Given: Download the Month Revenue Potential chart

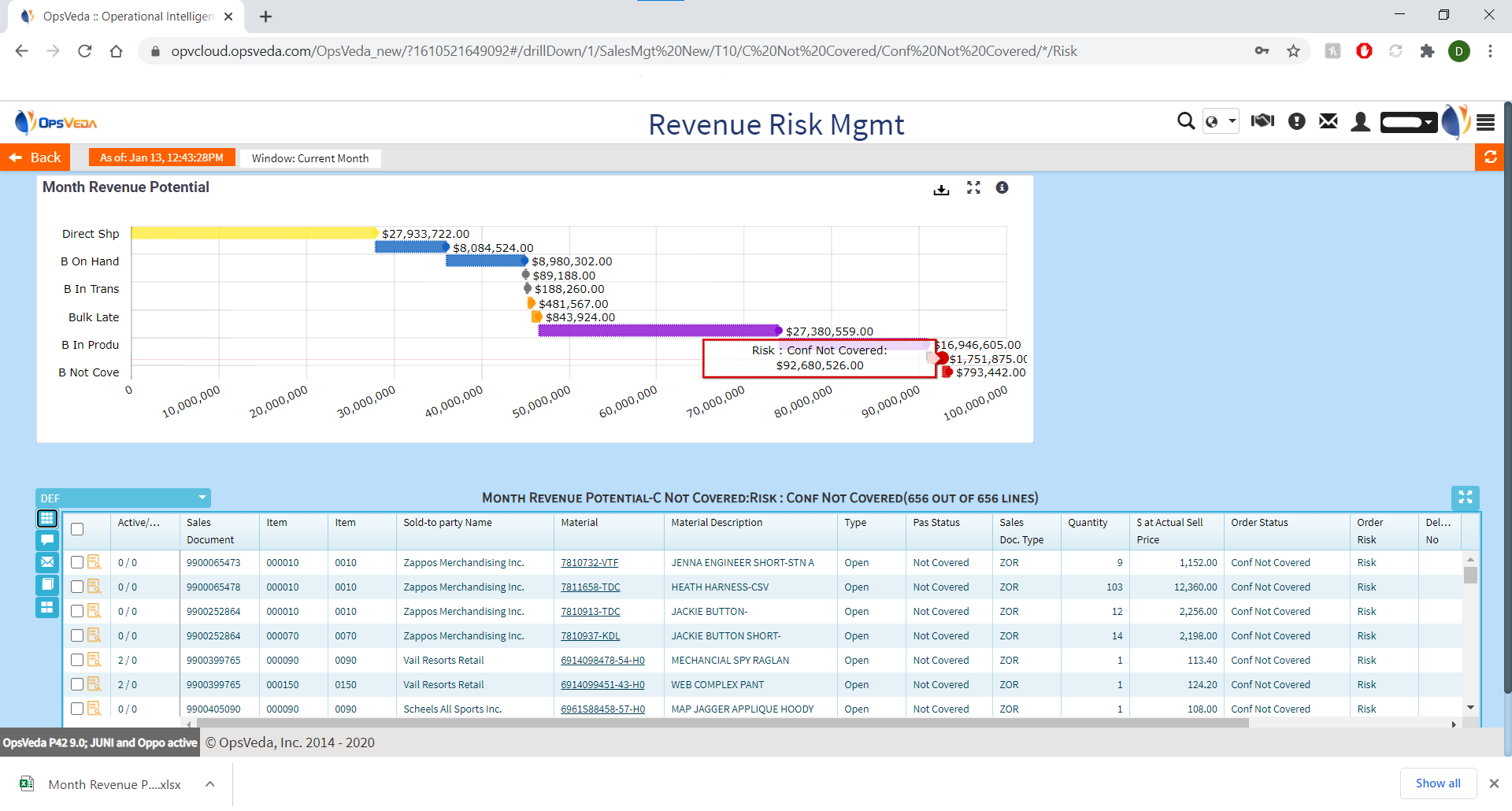Looking at the screenshot, I should (941, 189).
